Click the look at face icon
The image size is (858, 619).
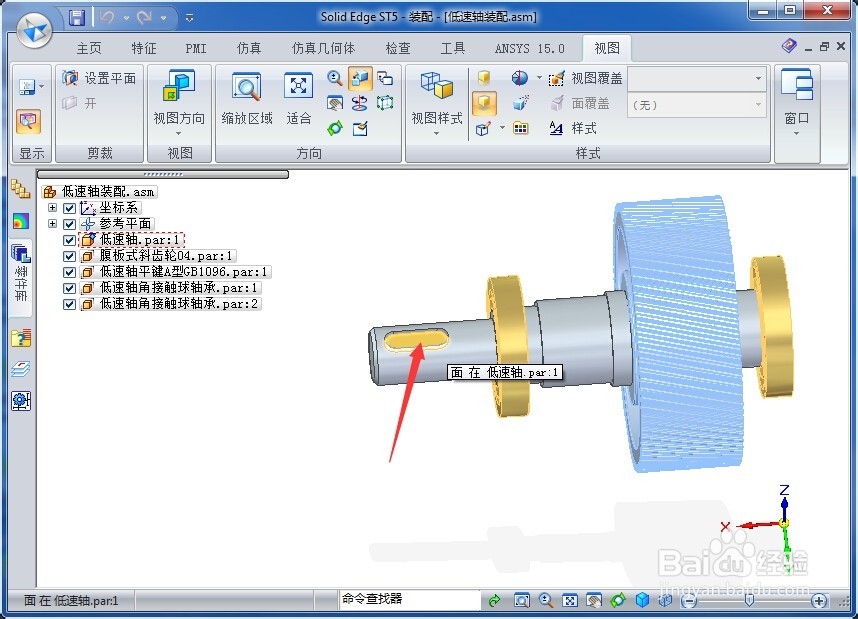point(385,103)
